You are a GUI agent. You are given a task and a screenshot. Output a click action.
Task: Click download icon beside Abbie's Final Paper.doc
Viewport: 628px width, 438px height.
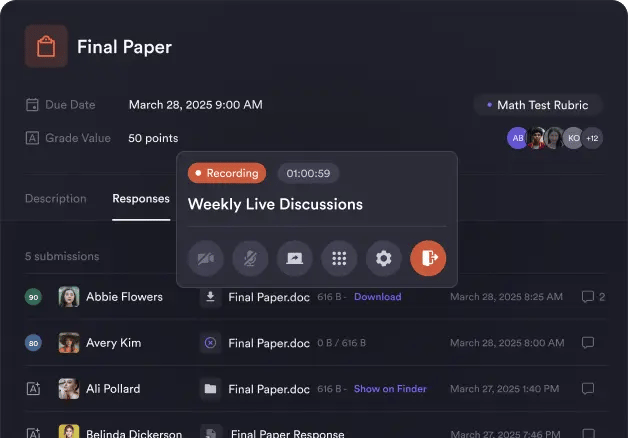pyautogui.click(x=210, y=297)
